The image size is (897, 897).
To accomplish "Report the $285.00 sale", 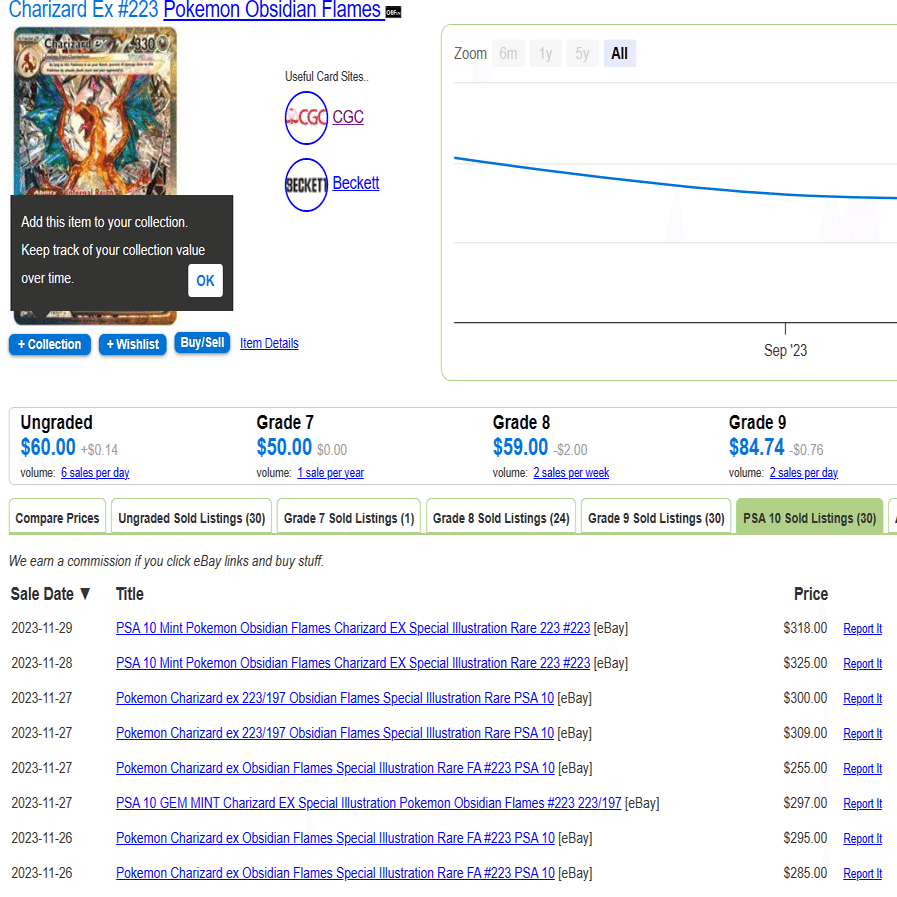I will click(863, 874).
